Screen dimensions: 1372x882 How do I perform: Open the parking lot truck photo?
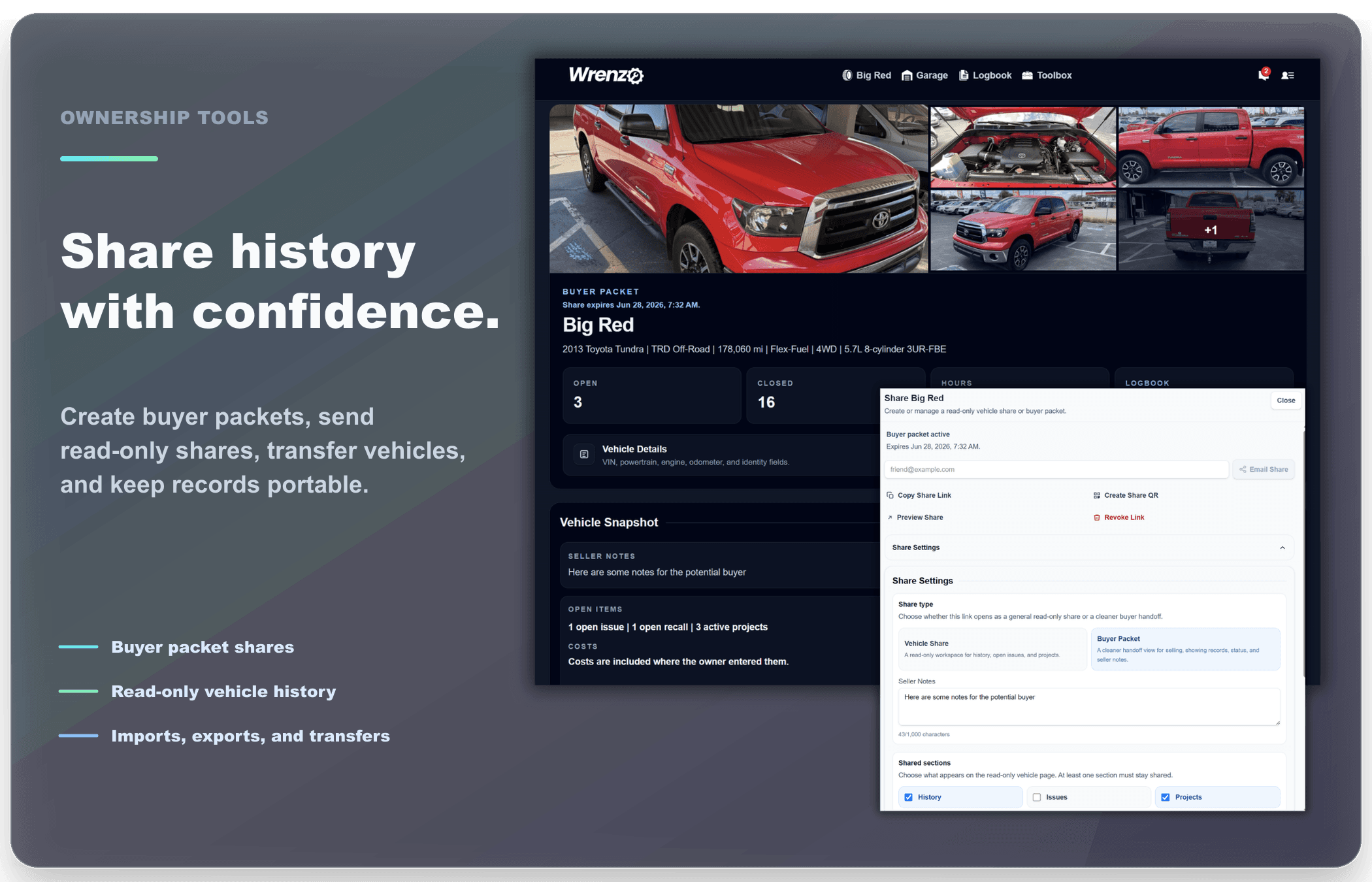pyautogui.click(x=1022, y=230)
